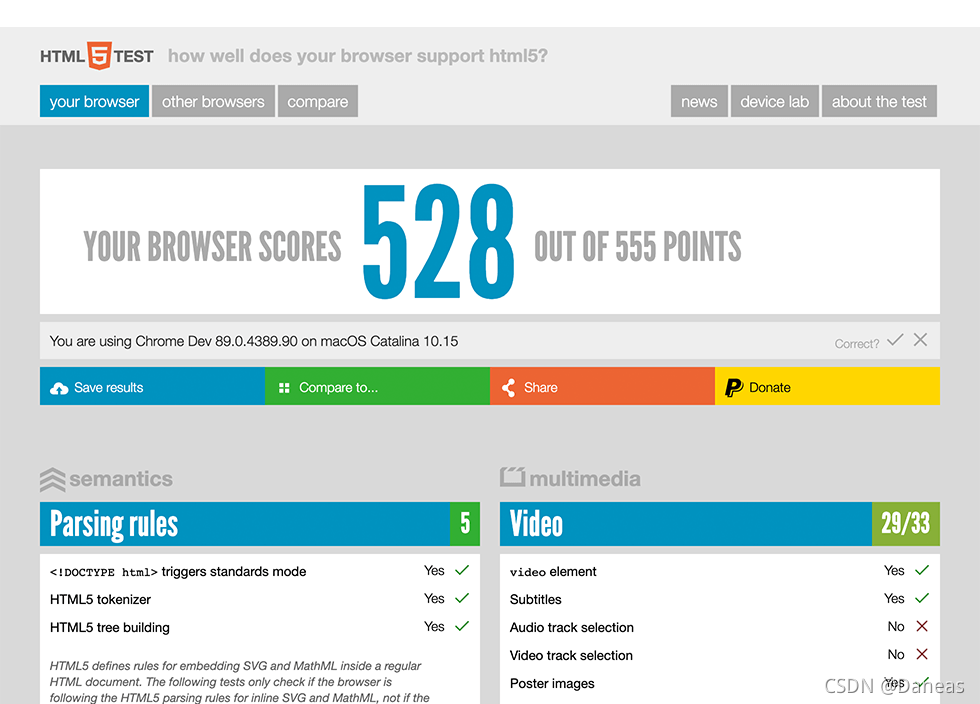
Task: Click the HTML5 TEST site title
Action: pos(97,56)
